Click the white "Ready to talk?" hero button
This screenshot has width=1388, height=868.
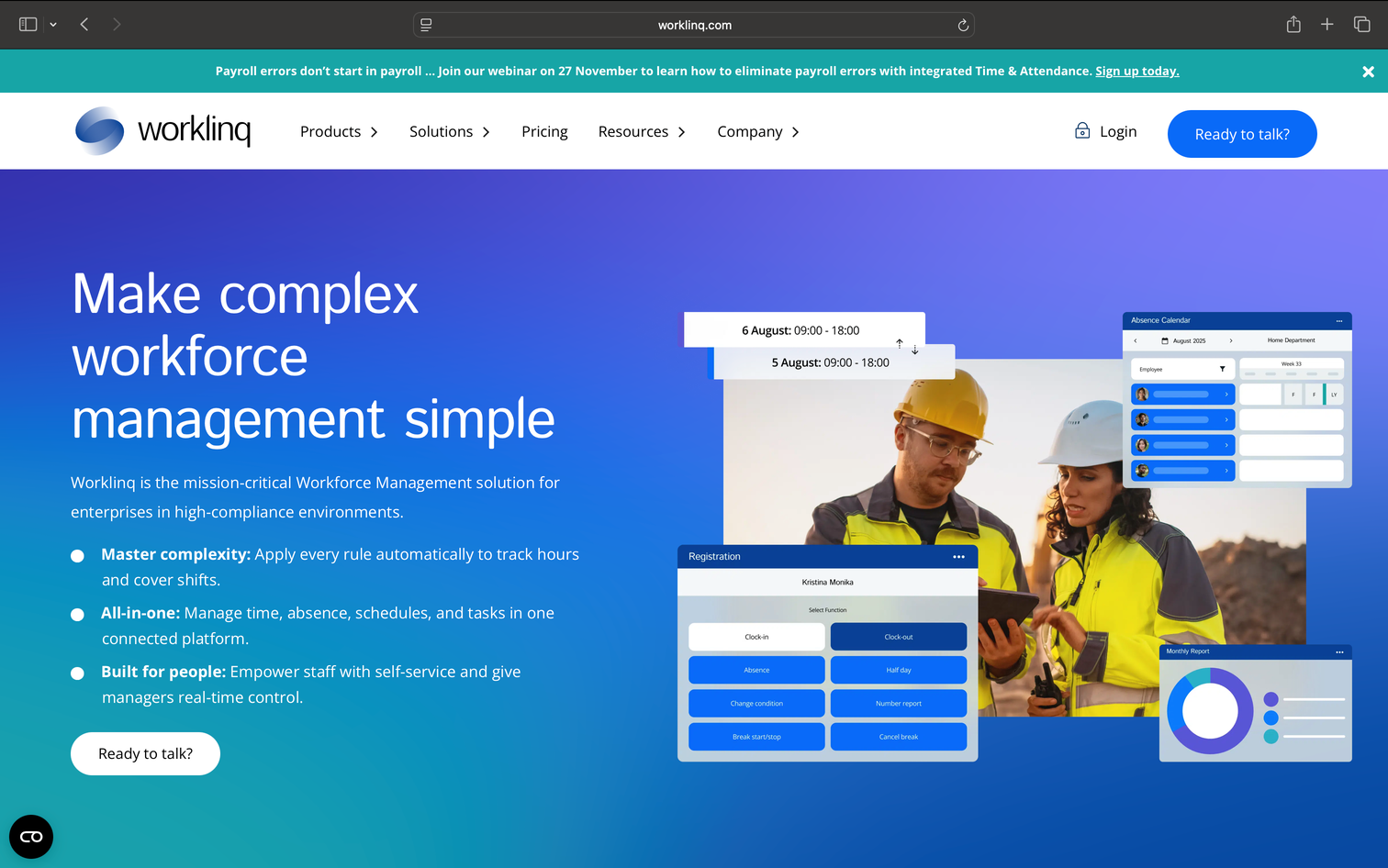[145, 753]
